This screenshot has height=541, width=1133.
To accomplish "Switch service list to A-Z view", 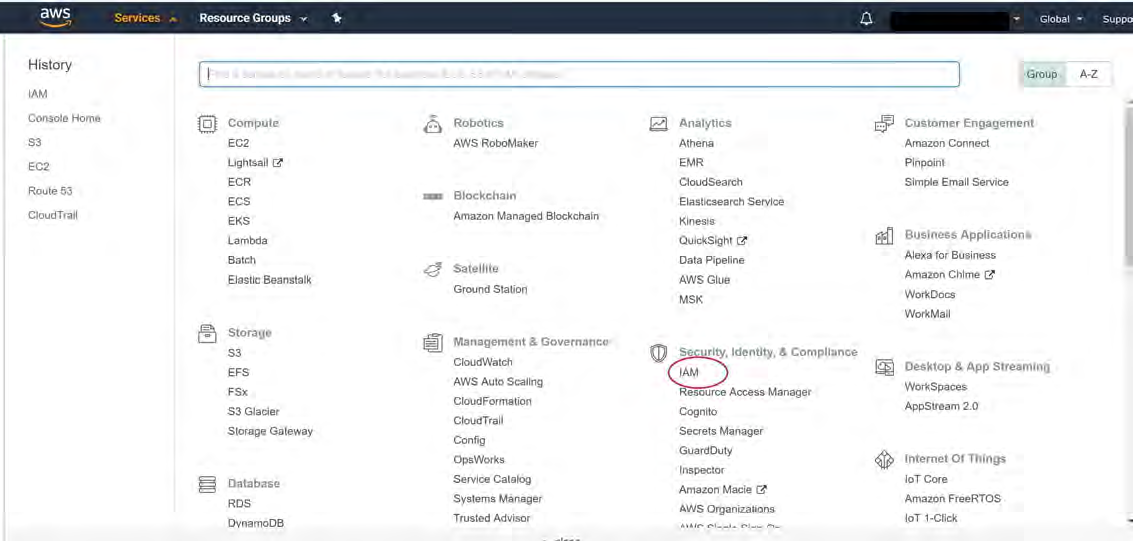I will tap(1089, 74).
